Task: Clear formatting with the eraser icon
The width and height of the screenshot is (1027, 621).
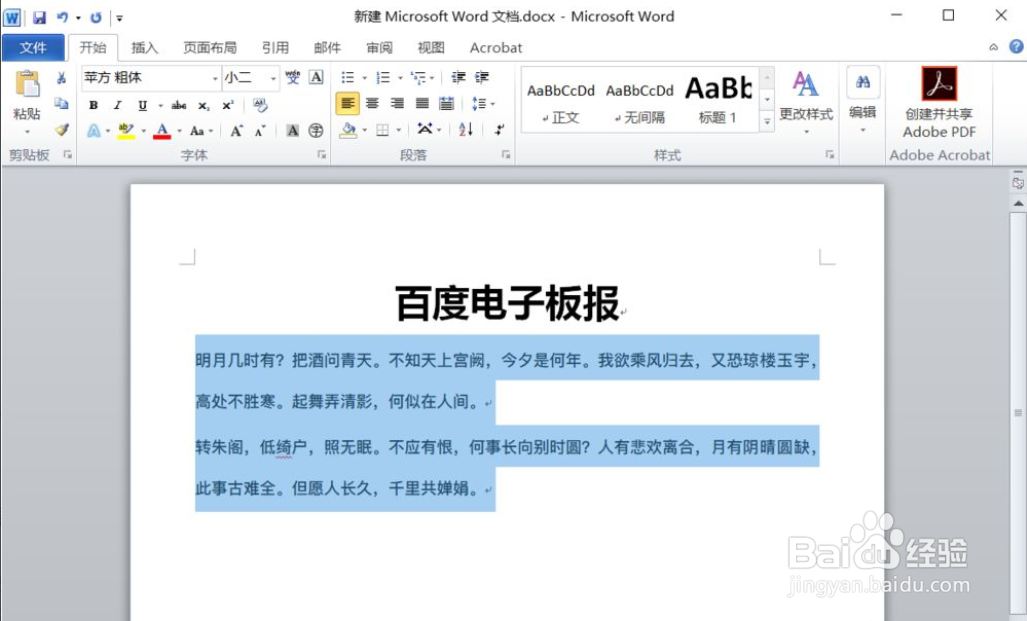Action: [x=261, y=105]
